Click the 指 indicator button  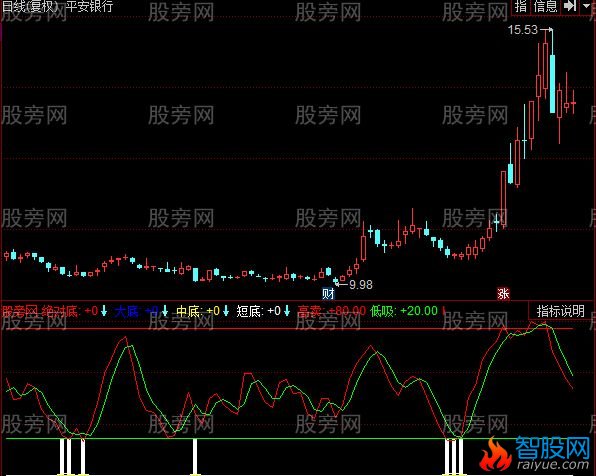(x=521, y=6)
